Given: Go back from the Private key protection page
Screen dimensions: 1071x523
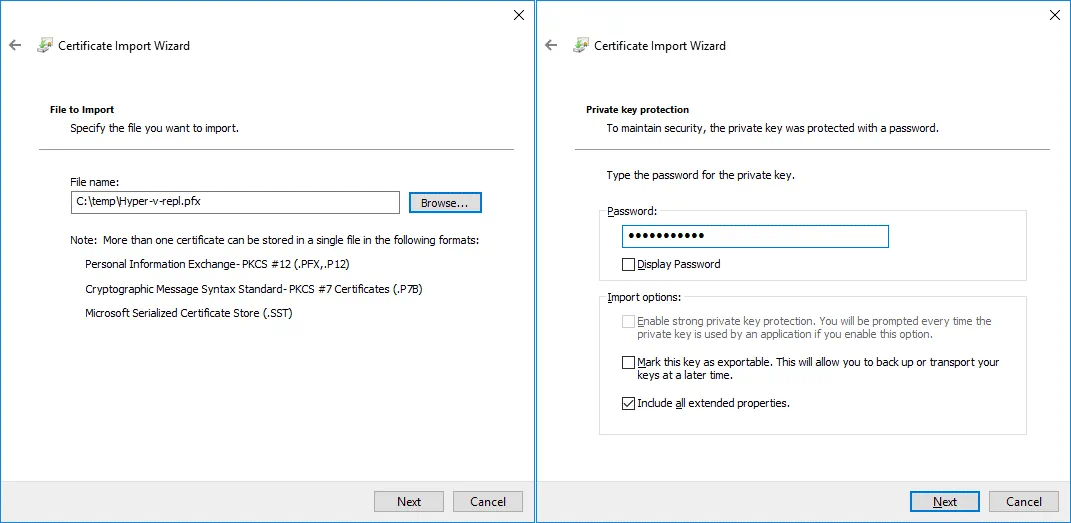Looking at the screenshot, I should 551,45.
